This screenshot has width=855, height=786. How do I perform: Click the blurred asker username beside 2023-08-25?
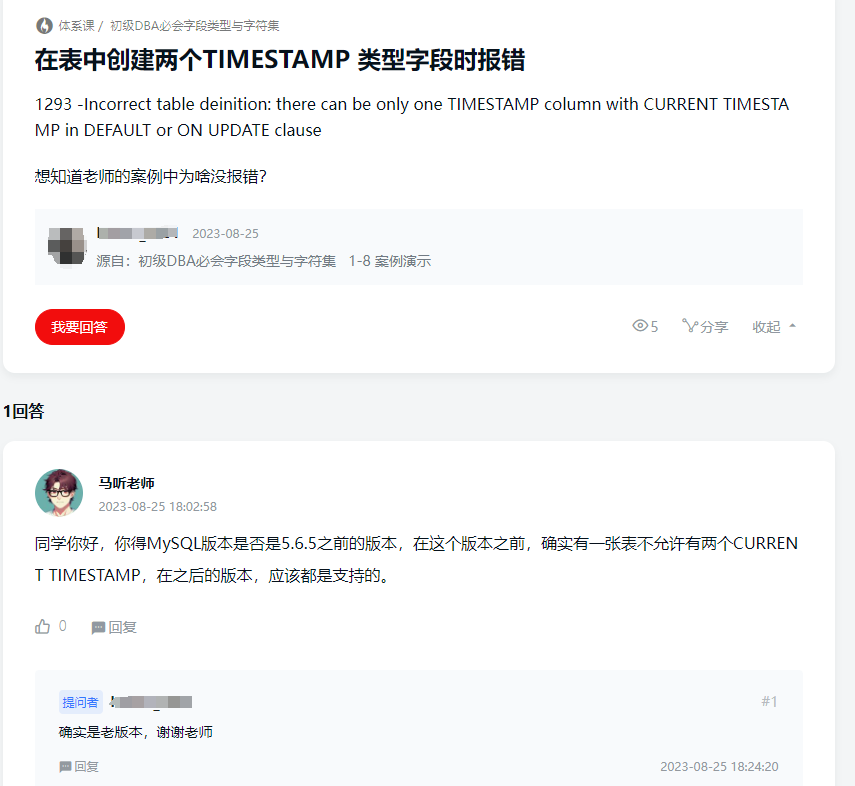tap(137, 233)
